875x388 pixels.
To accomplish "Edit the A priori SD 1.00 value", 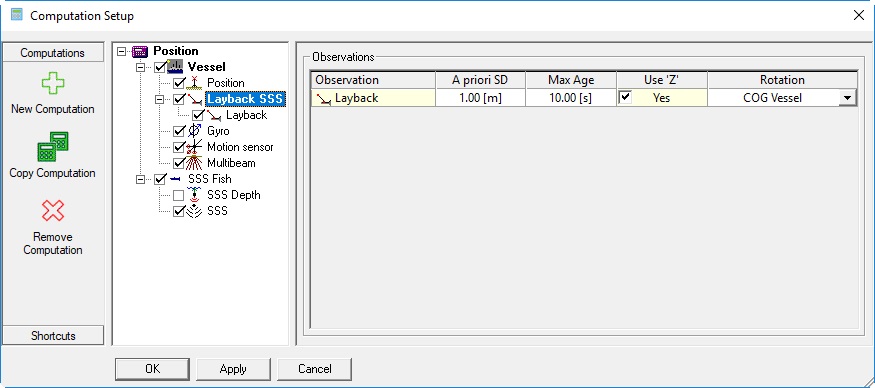I will tap(480, 98).
